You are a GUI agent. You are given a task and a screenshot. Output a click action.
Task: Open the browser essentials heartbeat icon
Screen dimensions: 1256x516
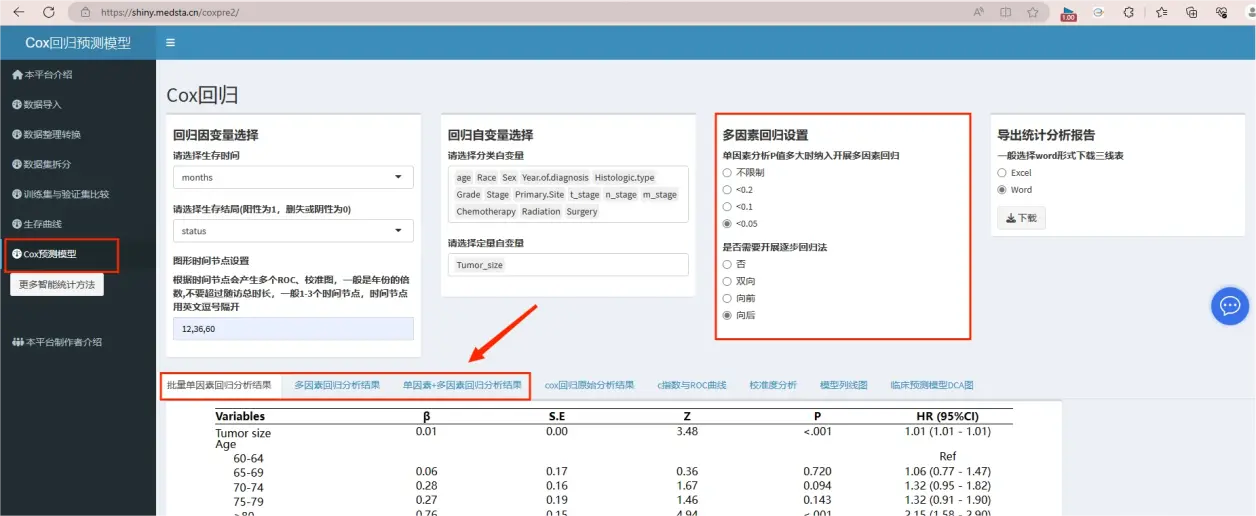[1221, 12]
